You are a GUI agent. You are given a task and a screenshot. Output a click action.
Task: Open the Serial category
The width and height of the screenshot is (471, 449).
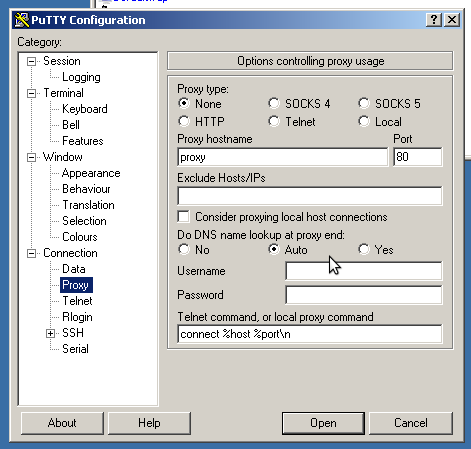(x=75, y=349)
